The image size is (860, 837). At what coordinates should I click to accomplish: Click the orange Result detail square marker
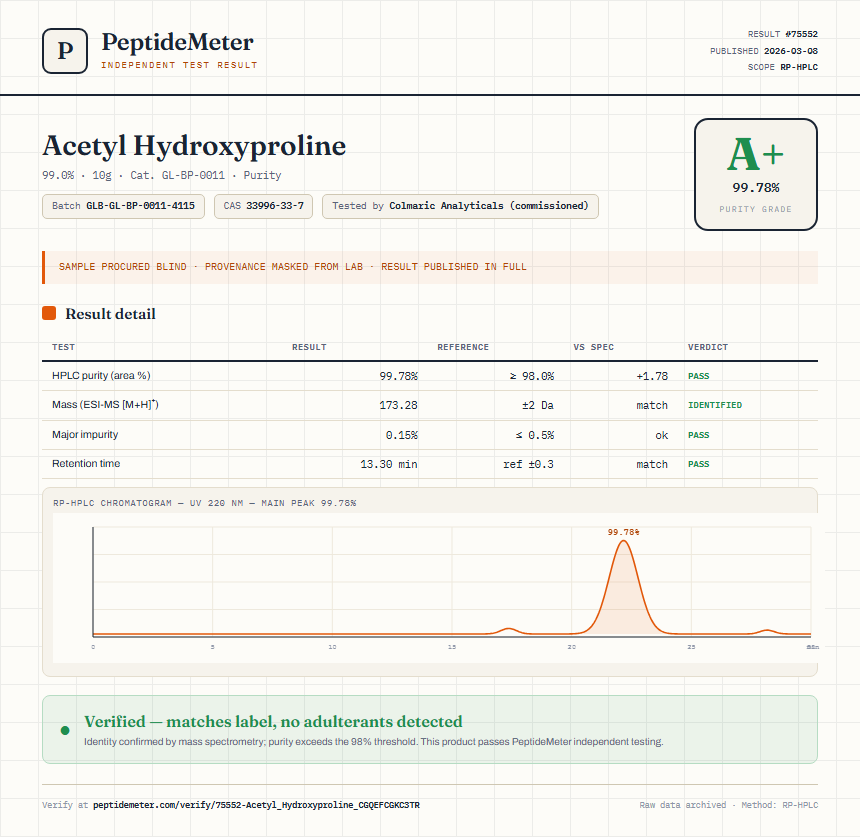coord(49,313)
